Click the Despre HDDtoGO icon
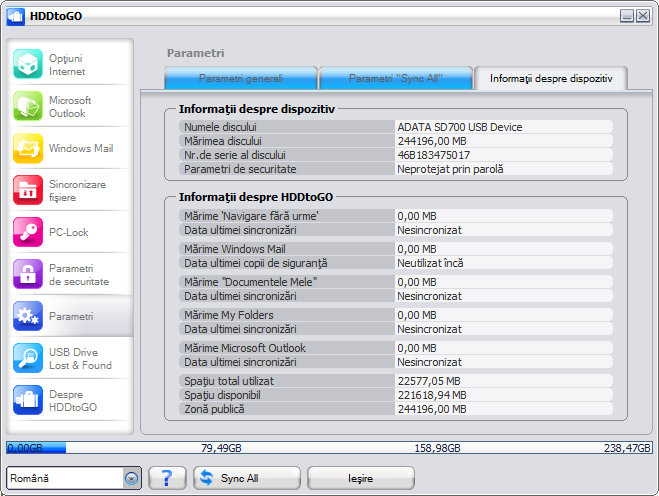The width and height of the screenshot is (659, 496). tap(28, 400)
